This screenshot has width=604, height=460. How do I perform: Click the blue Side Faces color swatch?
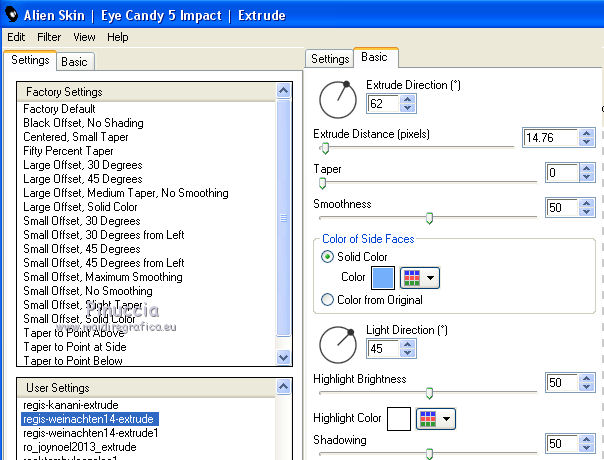click(x=383, y=278)
